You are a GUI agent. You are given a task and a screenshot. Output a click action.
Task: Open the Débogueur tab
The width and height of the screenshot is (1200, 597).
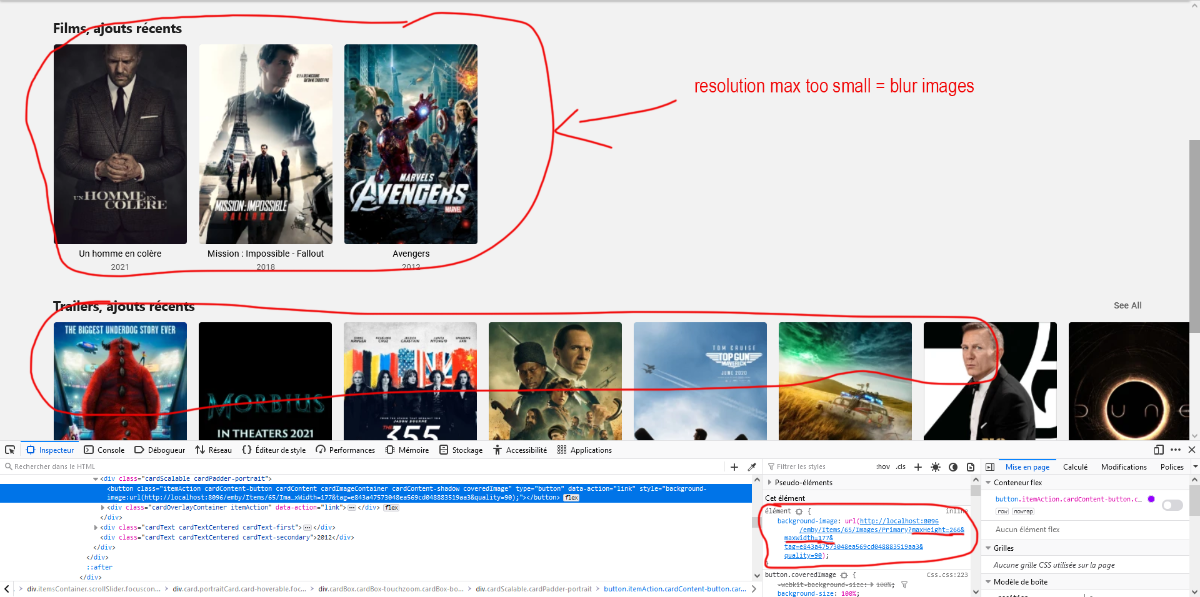pos(159,450)
